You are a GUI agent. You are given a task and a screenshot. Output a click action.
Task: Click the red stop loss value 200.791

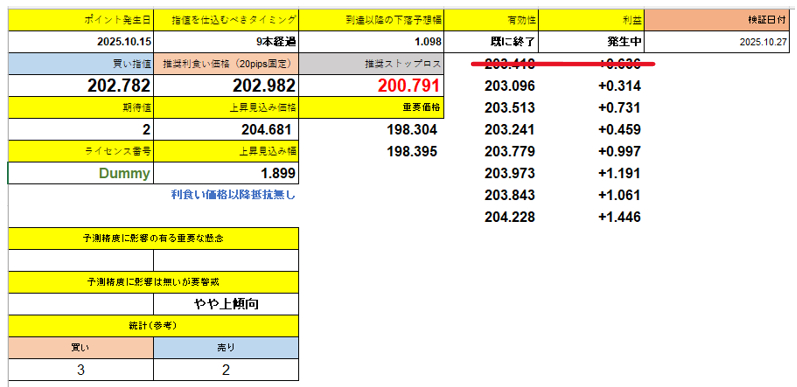[x=372, y=86]
